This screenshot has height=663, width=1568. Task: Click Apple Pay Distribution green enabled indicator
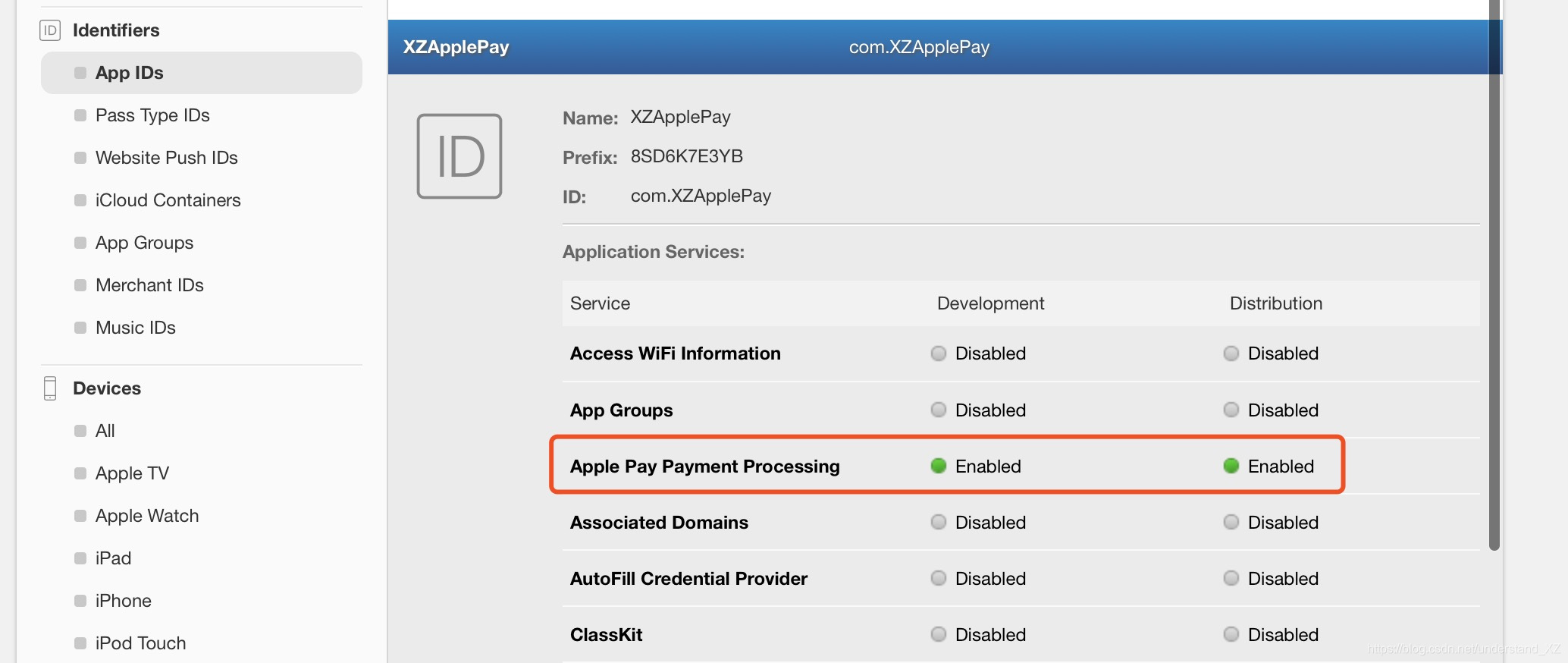coord(1231,466)
